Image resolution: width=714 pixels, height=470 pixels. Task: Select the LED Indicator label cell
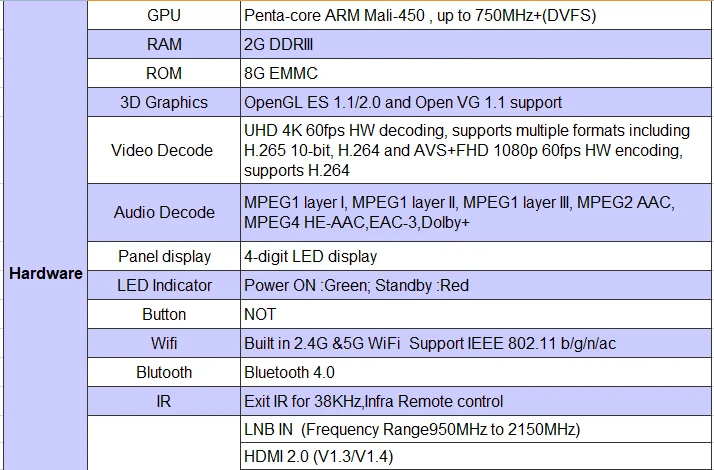coord(164,285)
